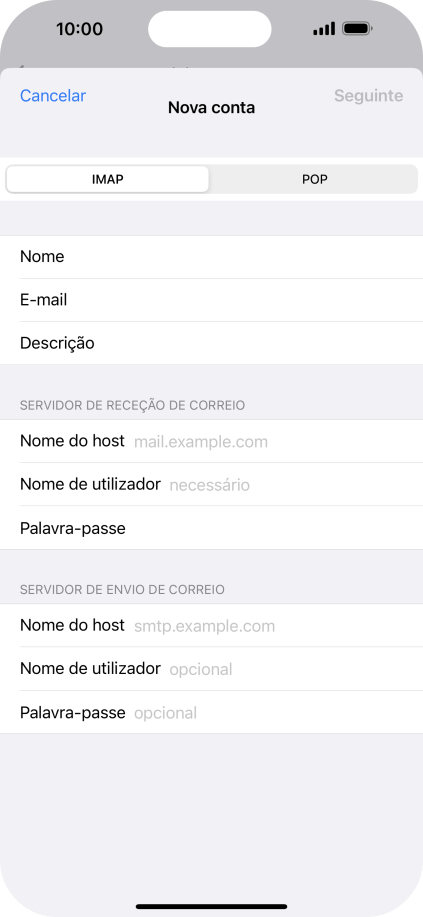The height and width of the screenshot is (917, 423).
Task: Switch to the POP segment
Action: tap(314, 179)
